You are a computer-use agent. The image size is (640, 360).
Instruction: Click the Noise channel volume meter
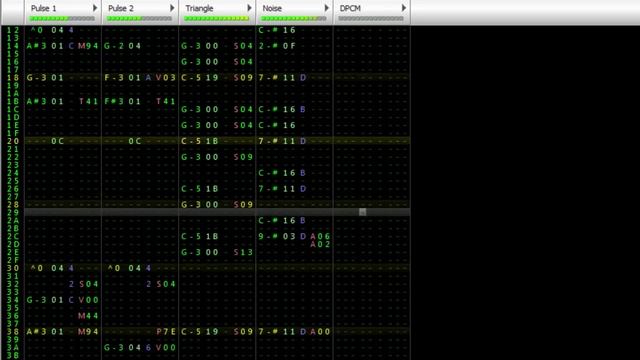tap(293, 18)
